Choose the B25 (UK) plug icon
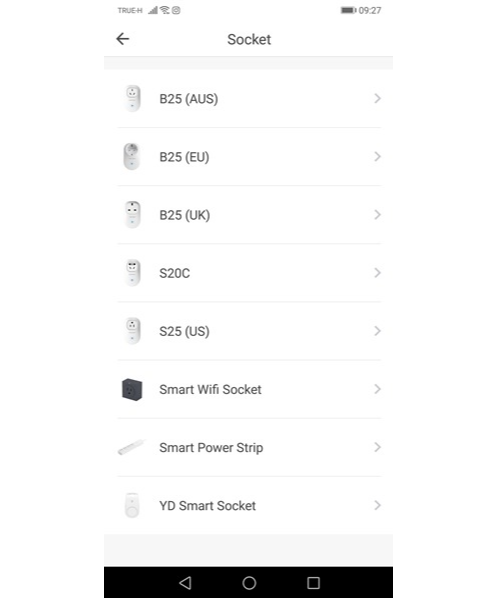 [132, 214]
